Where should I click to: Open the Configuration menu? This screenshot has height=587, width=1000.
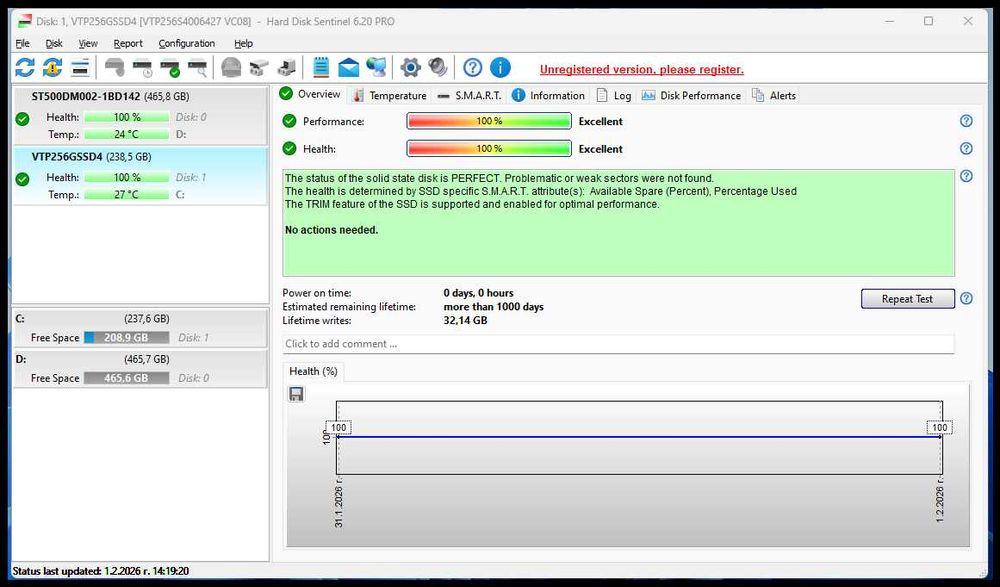point(186,43)
